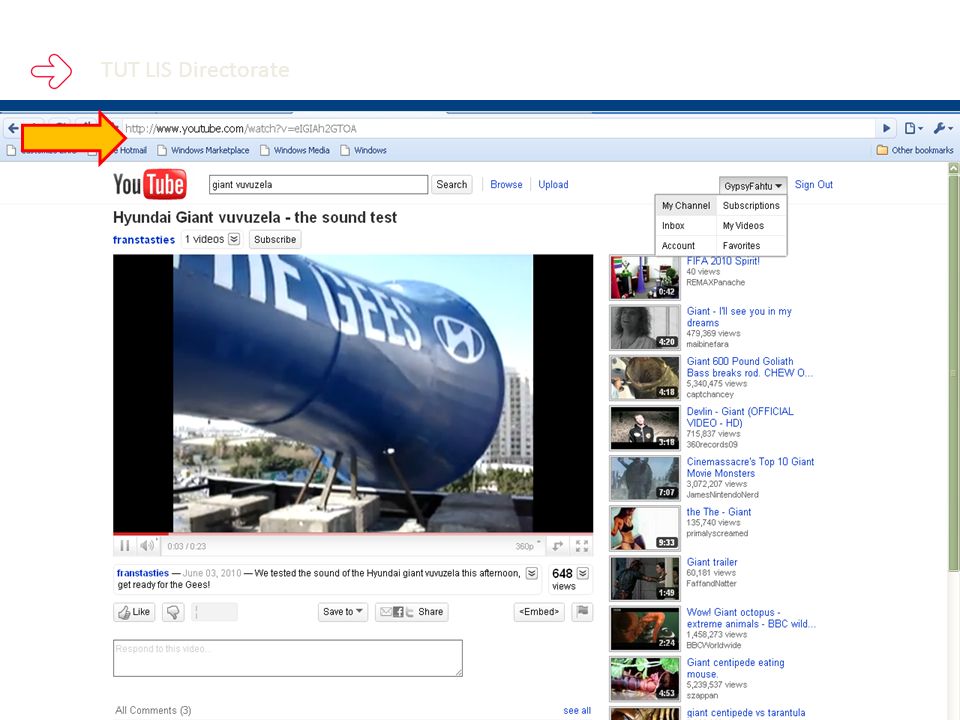Open fullscreen mode on the video player
The image size is (960, 720).
click(582, 546)
